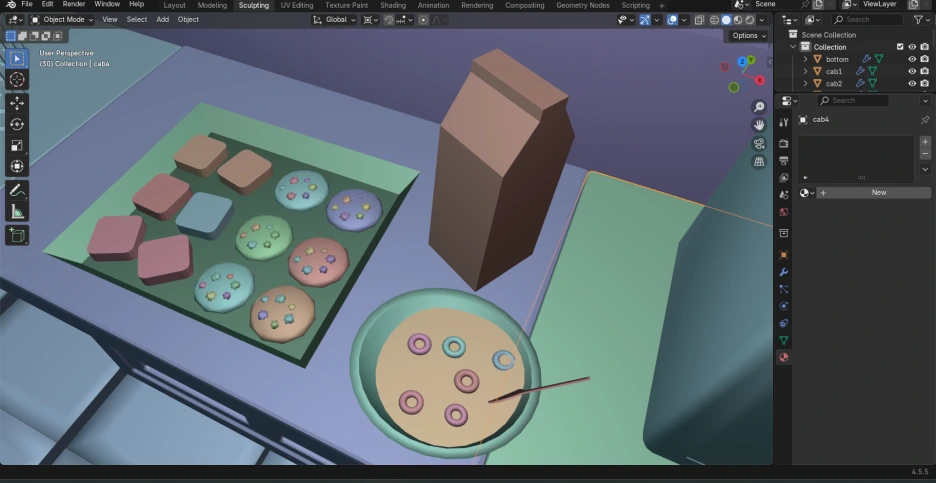936x483 pixels.
Task: Open the View Layer properties tab
Action: point(784,177)
